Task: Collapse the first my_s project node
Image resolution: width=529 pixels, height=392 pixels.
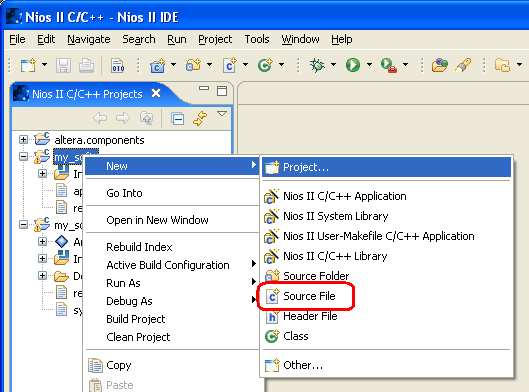Action: (x=23, y=156)
